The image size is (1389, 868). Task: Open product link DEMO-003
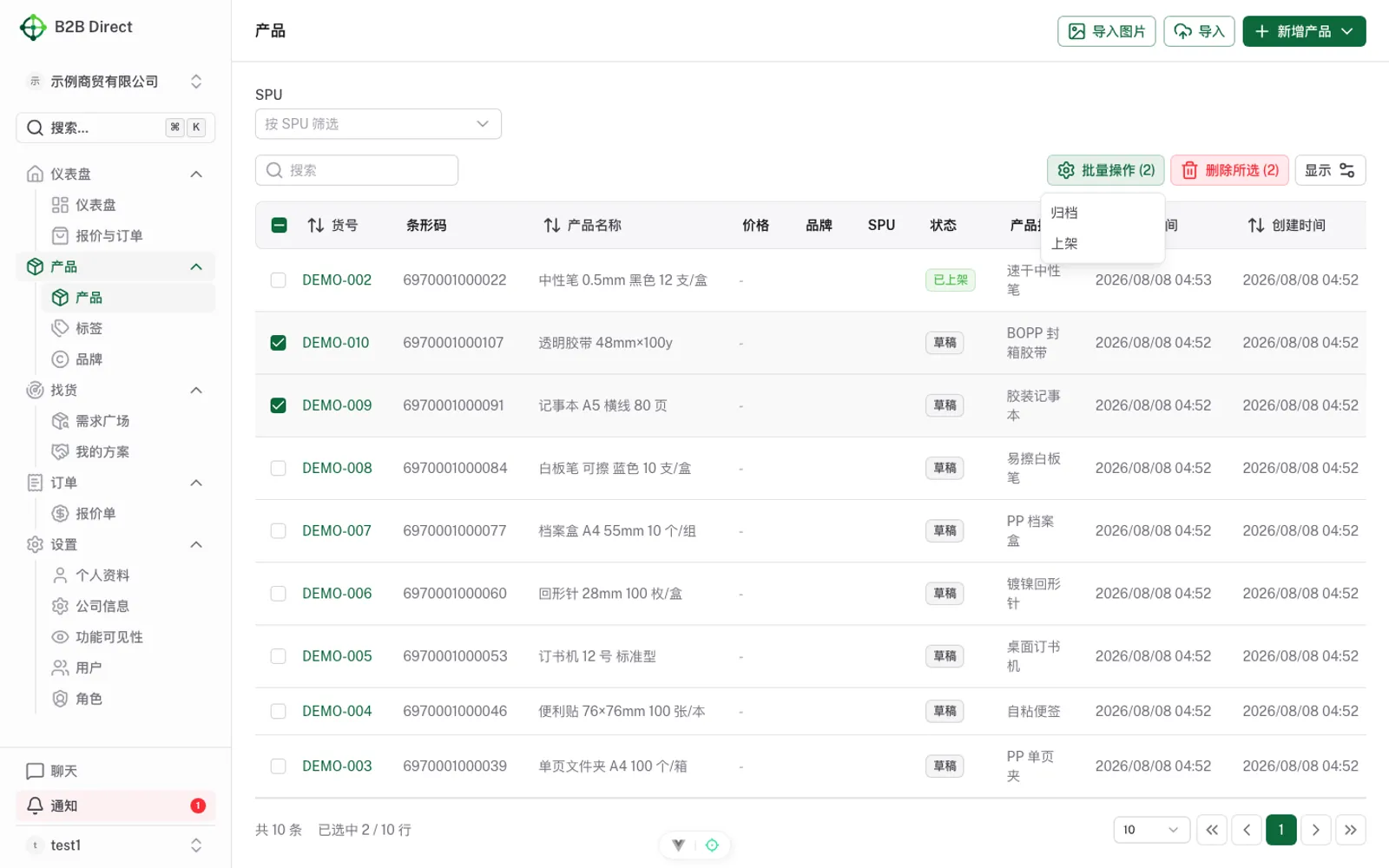point(337,766)
